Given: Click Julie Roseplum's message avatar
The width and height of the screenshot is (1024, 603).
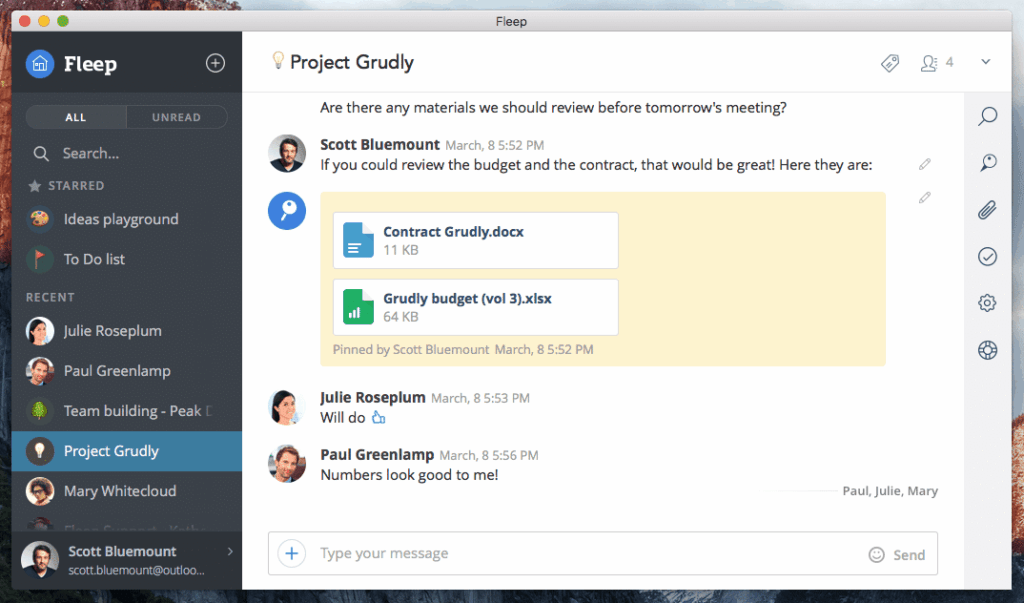Looking at the screenshot, I should point(287,406).
